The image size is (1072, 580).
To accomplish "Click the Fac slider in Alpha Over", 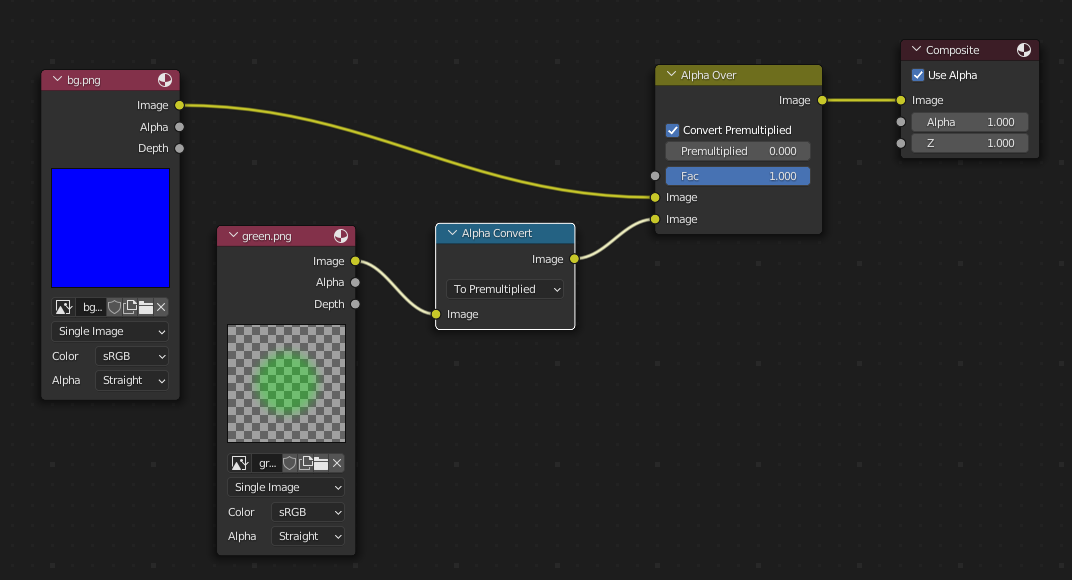I will (738, 176).
